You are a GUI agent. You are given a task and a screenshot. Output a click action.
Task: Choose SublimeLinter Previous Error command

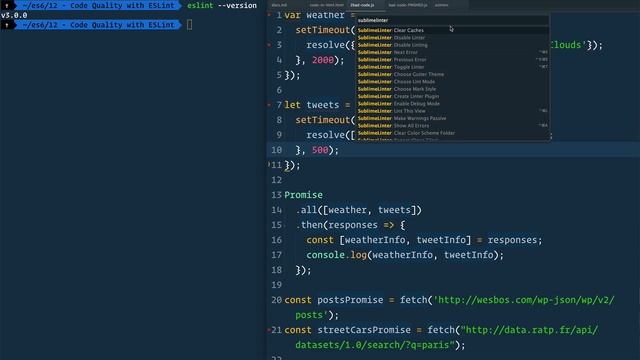452,60
